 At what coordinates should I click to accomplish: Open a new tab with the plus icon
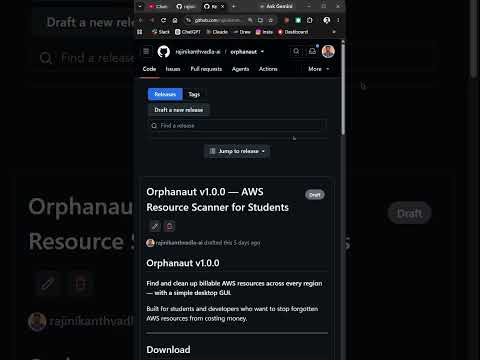(x=234, y=6)
